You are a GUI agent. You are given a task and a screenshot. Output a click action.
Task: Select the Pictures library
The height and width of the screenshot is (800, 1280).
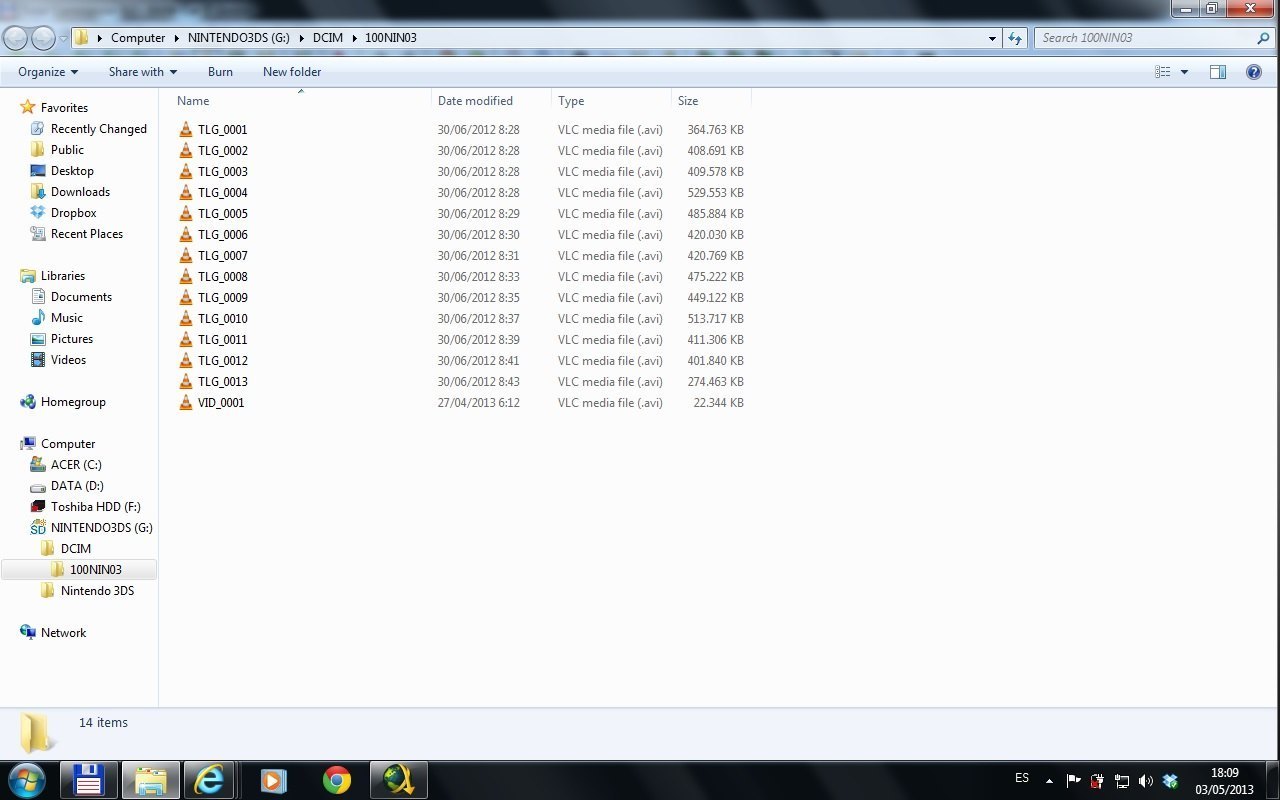point(72,339)
